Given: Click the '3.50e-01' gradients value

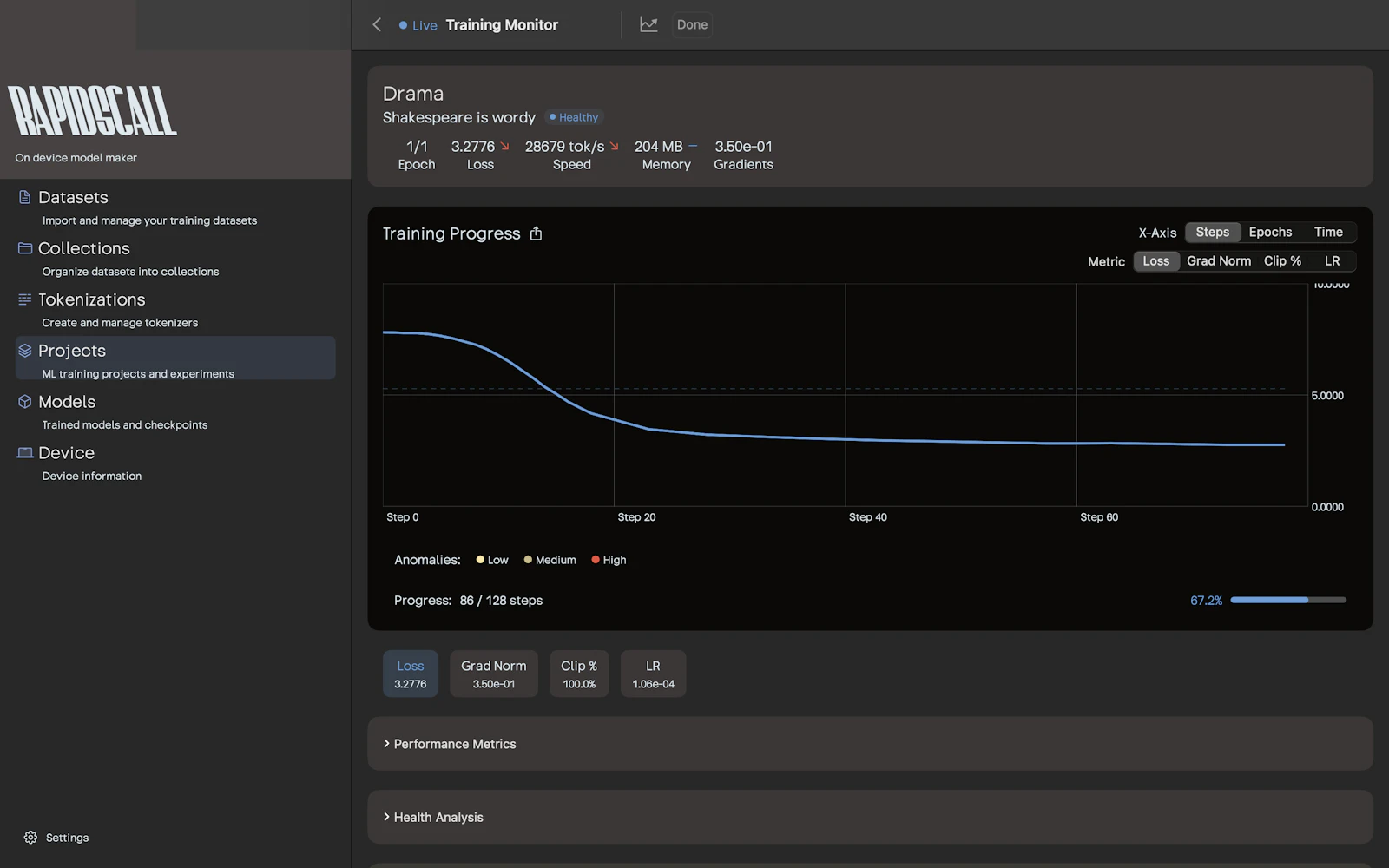Looking at the screenshot, I should pyautogui.click(x=743, y=147).
